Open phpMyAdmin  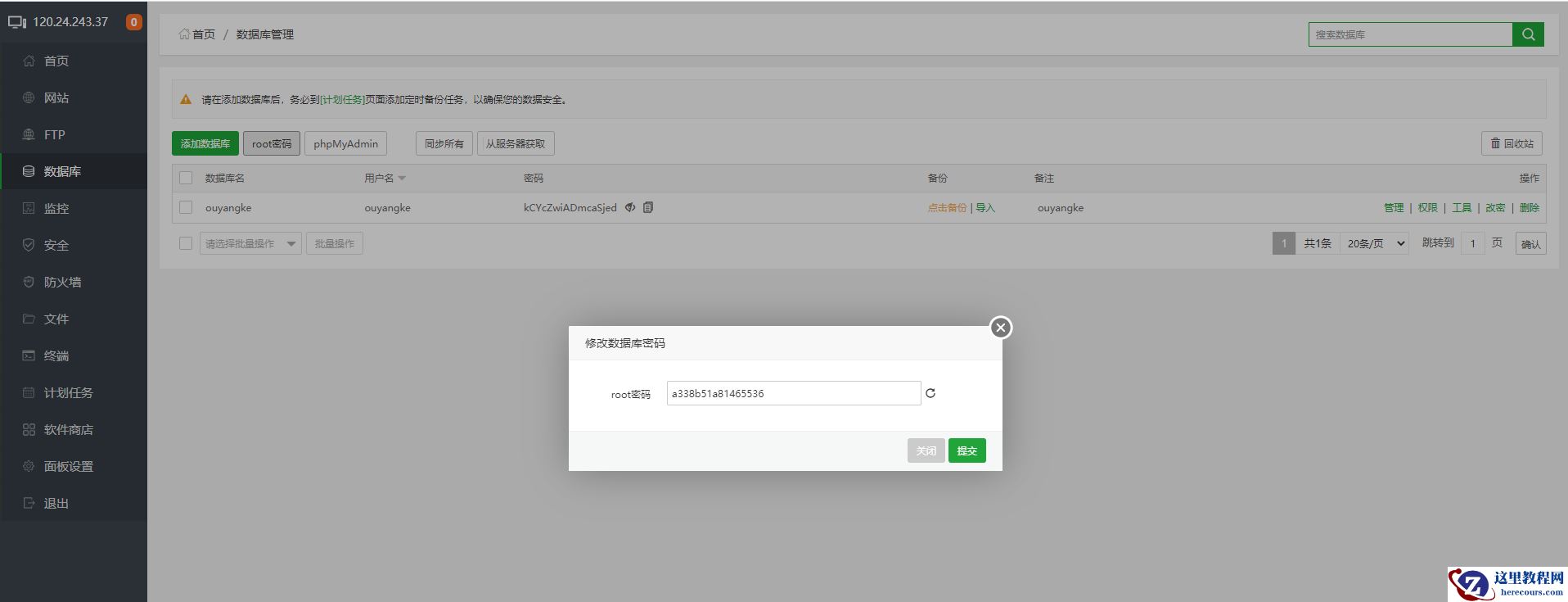345,143
